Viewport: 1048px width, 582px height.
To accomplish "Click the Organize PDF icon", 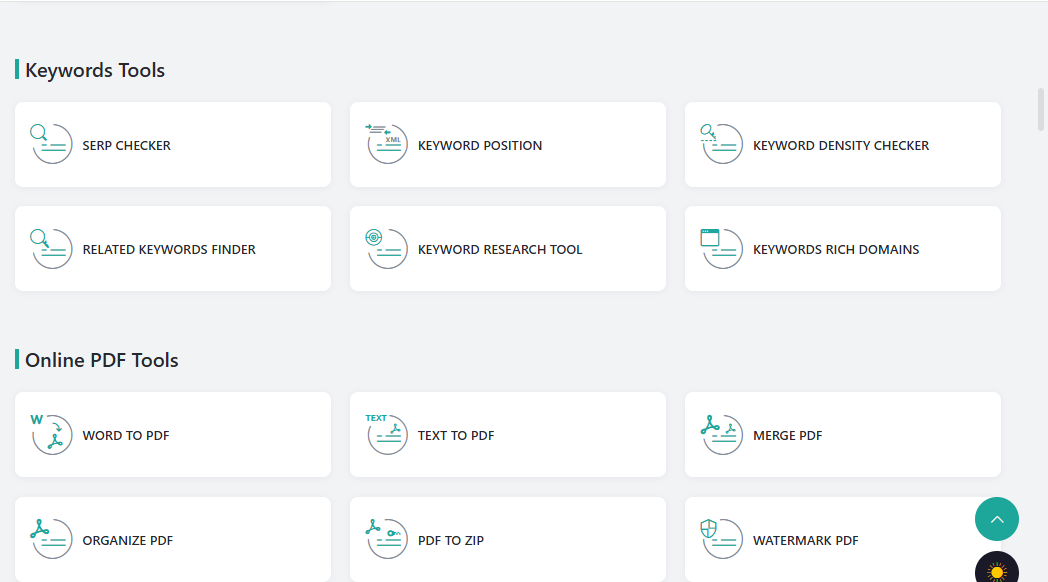I will pos(51,539).
